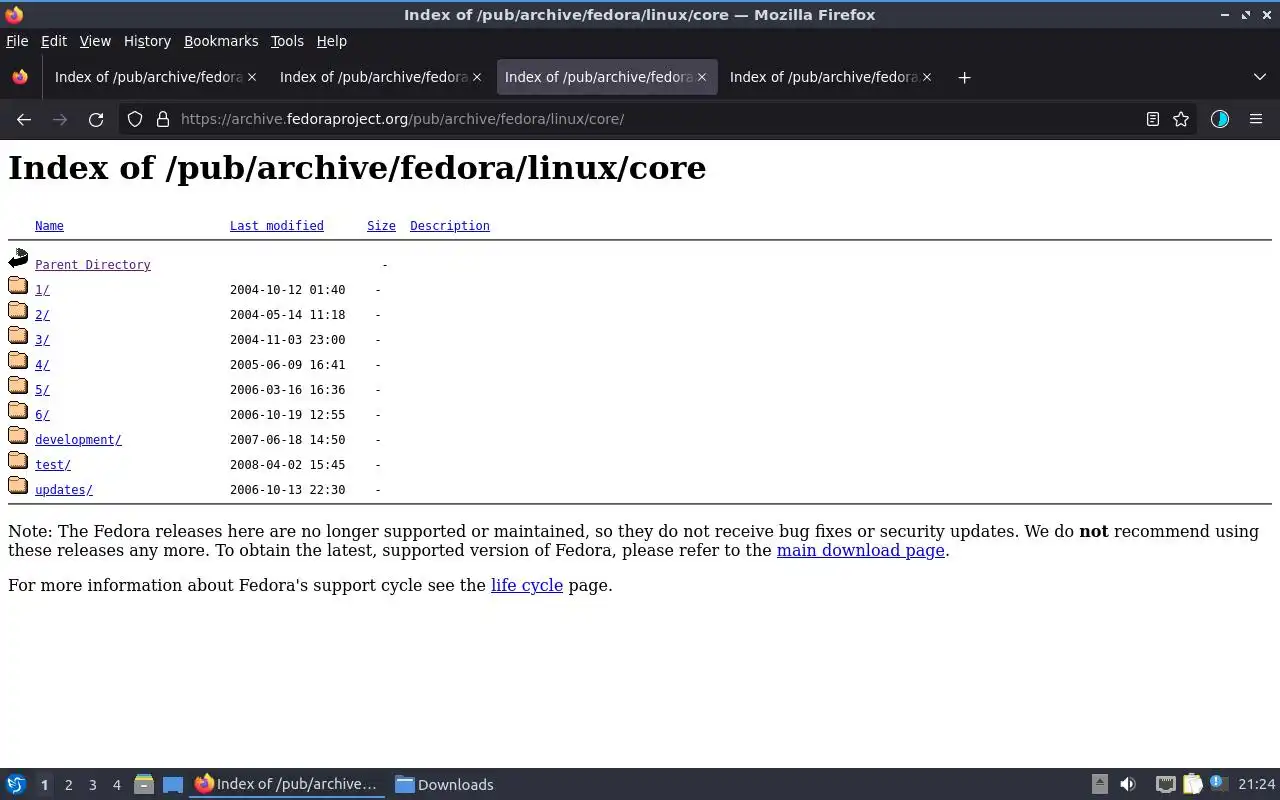Image resolution: width=1280 pixels, height=800 pixels.
Task: Follow the main download page link
Action: [861, 550]
